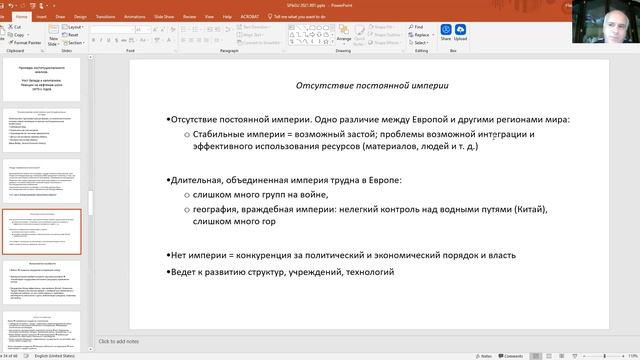Open the slide Layout menu
Image resolution: width=640 pixels, height=360 pixels.
coord(73,27)
